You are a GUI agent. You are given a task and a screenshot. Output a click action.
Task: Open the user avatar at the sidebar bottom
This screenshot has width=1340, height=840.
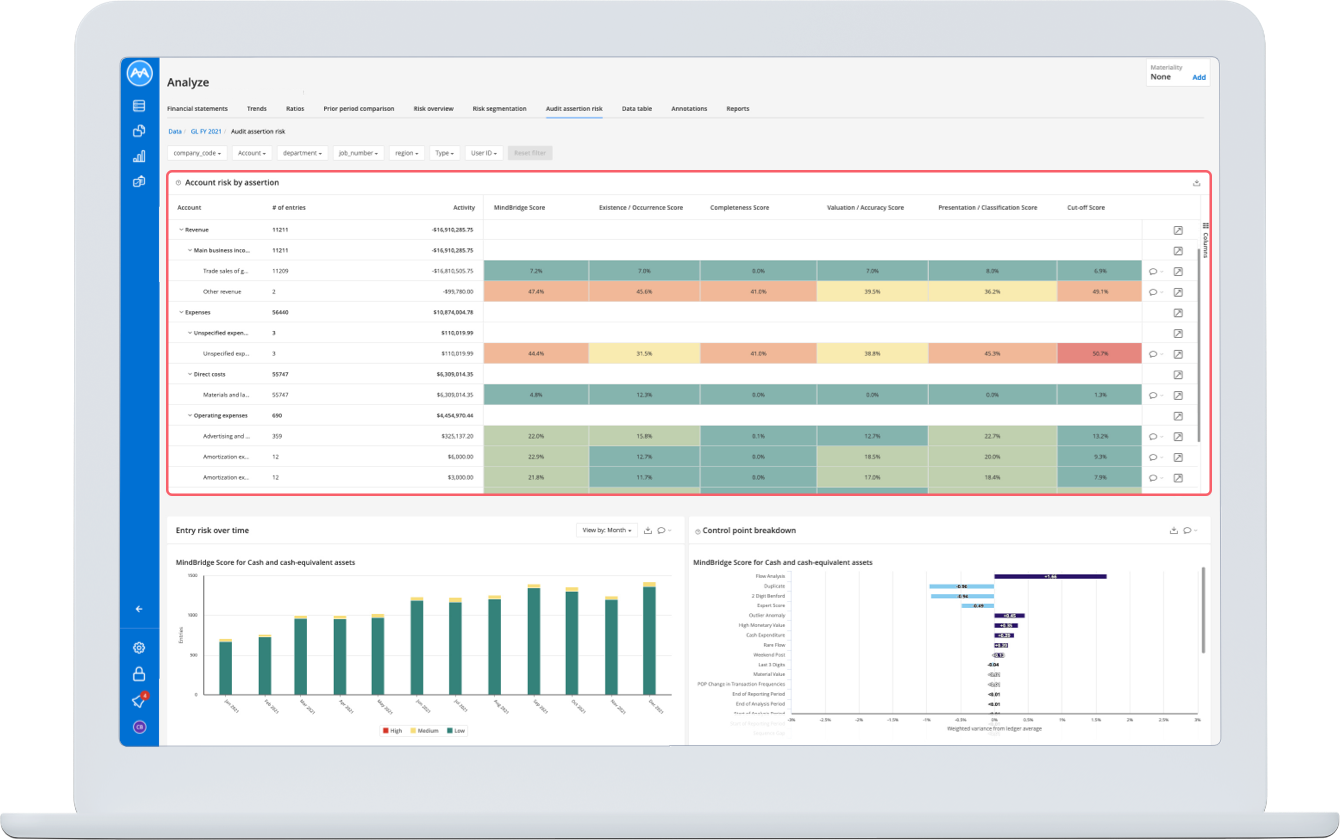point(139,727)
